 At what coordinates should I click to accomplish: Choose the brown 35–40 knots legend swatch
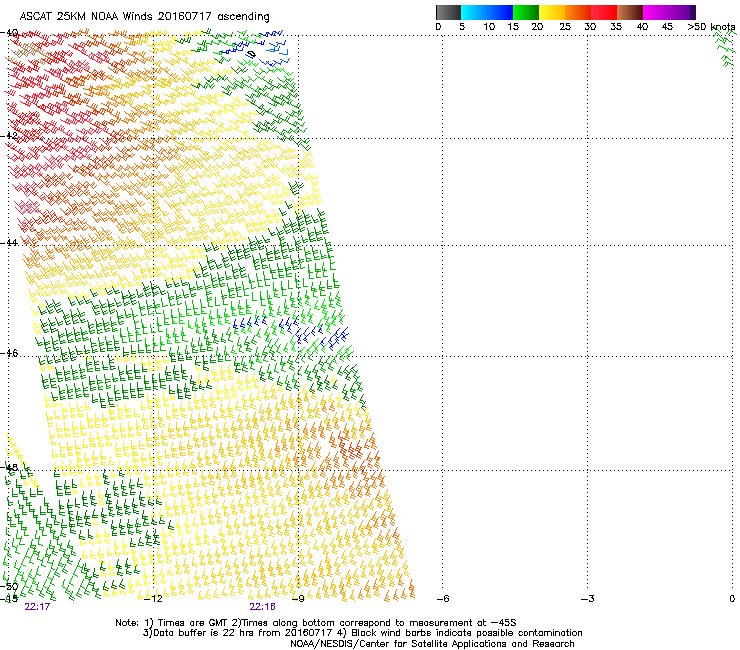630,12
